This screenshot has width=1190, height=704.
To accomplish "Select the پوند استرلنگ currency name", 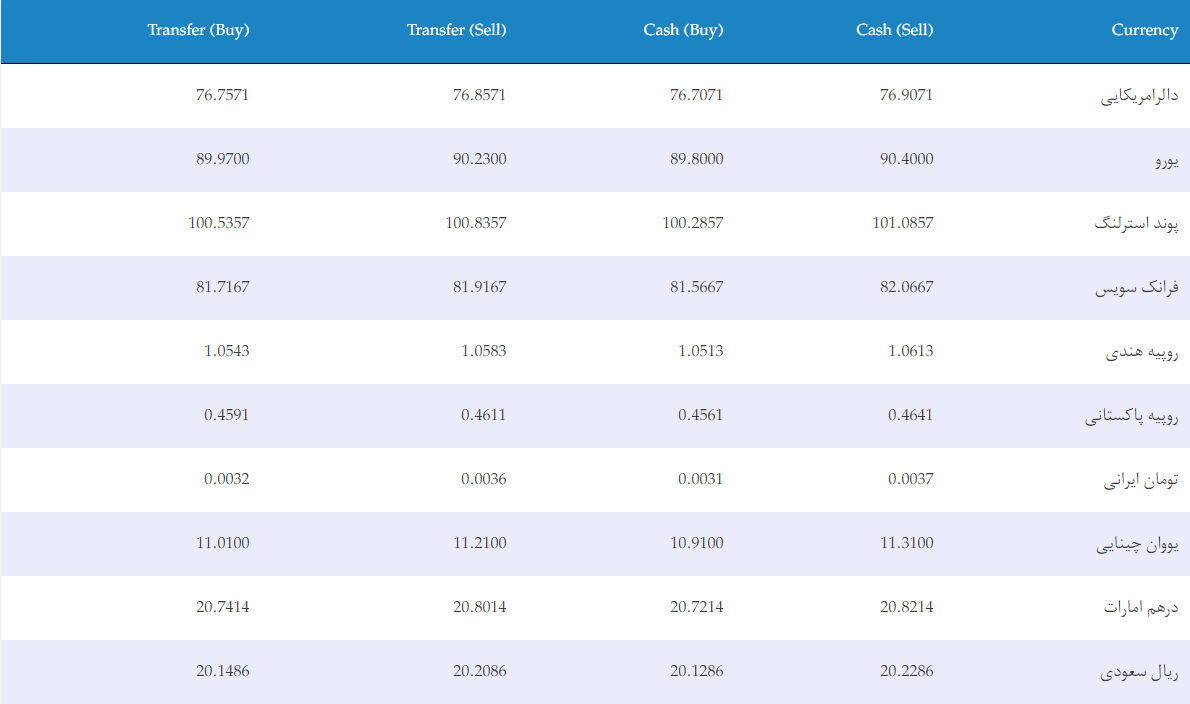I will pyautogui.click(x=1136, y=224).
